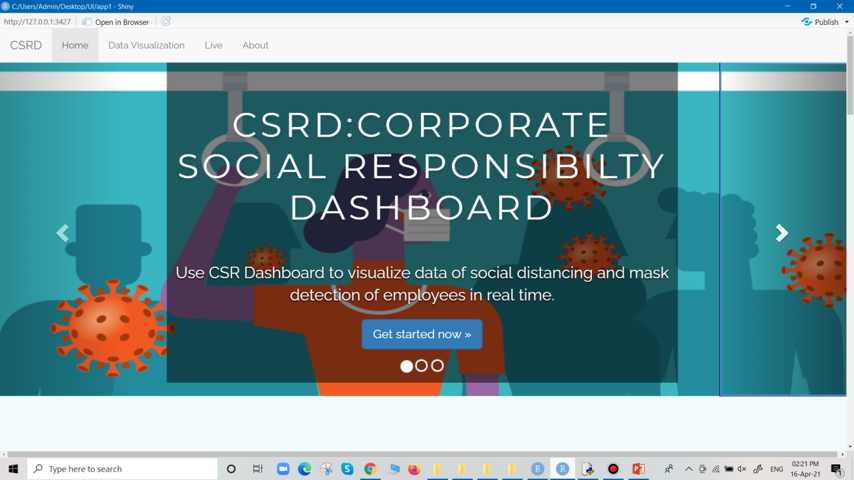
Task: Open Cortana circle icon
Action: pos(231,469)
